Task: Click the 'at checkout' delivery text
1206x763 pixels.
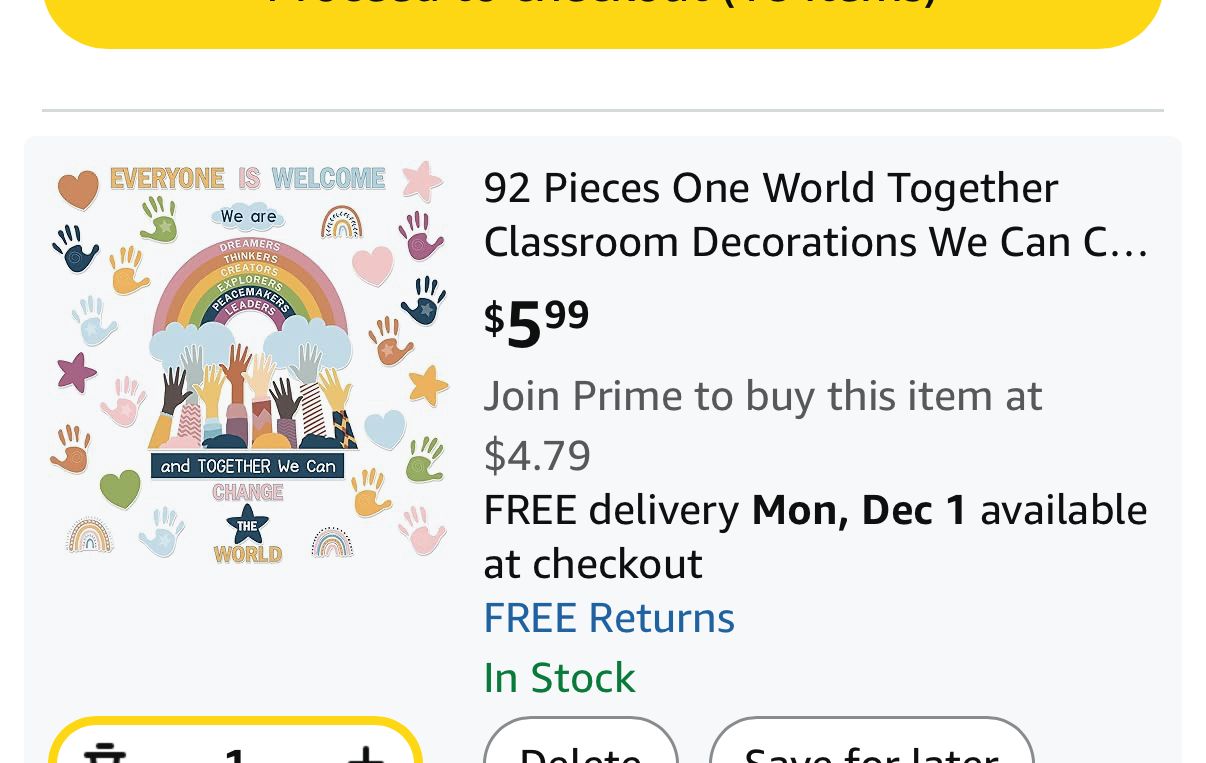Action: [593, 564]
